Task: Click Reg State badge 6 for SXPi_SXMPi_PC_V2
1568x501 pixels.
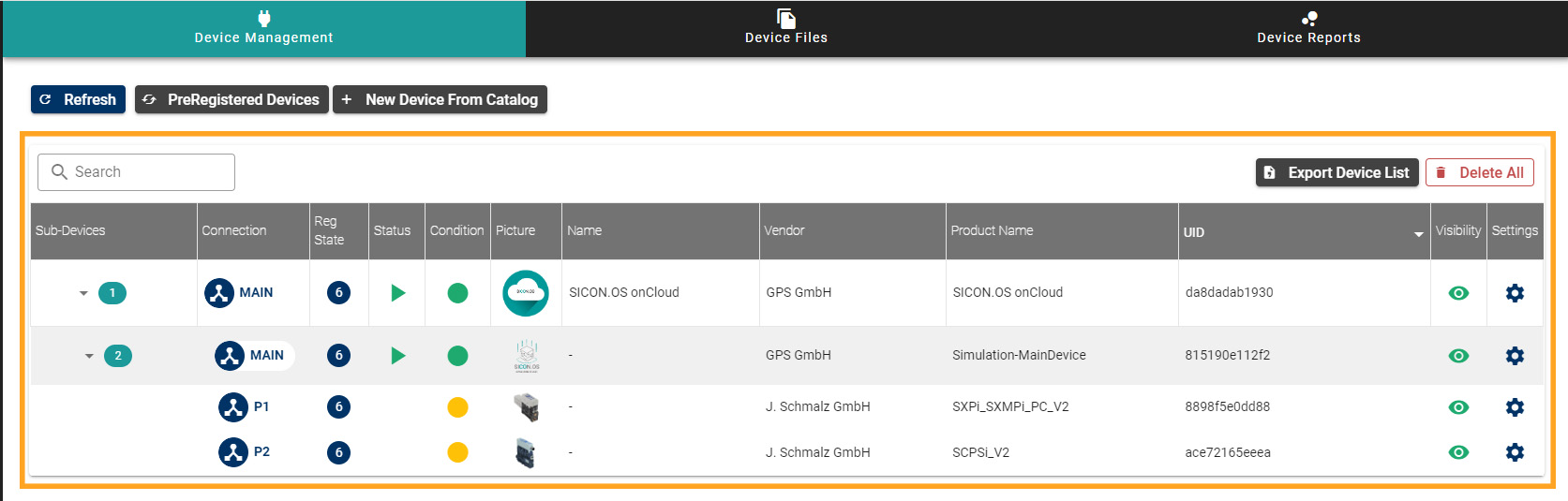Action: (338, 407)
